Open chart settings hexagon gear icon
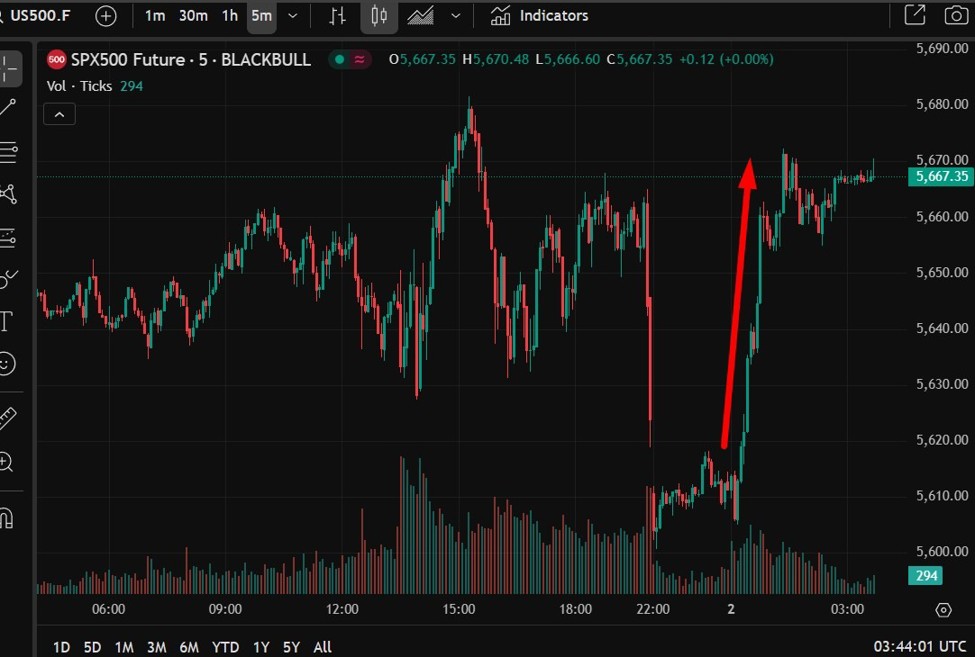The image size is (975, 657). (943, 610)
